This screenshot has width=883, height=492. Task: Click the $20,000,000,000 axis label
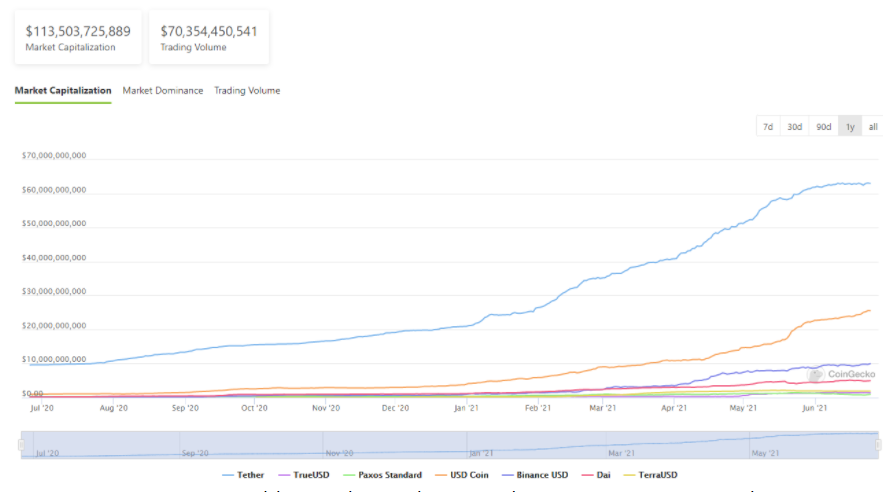click(54, 325)
